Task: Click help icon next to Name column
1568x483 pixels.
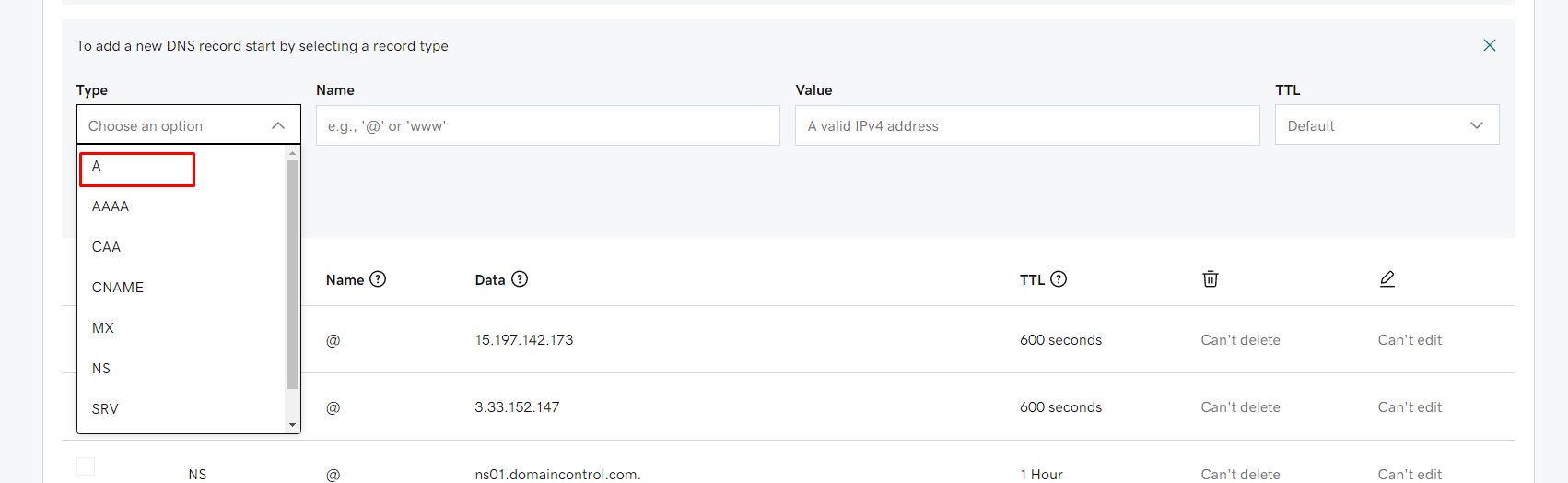Action: pyautogui.click(x=378, y=279)
